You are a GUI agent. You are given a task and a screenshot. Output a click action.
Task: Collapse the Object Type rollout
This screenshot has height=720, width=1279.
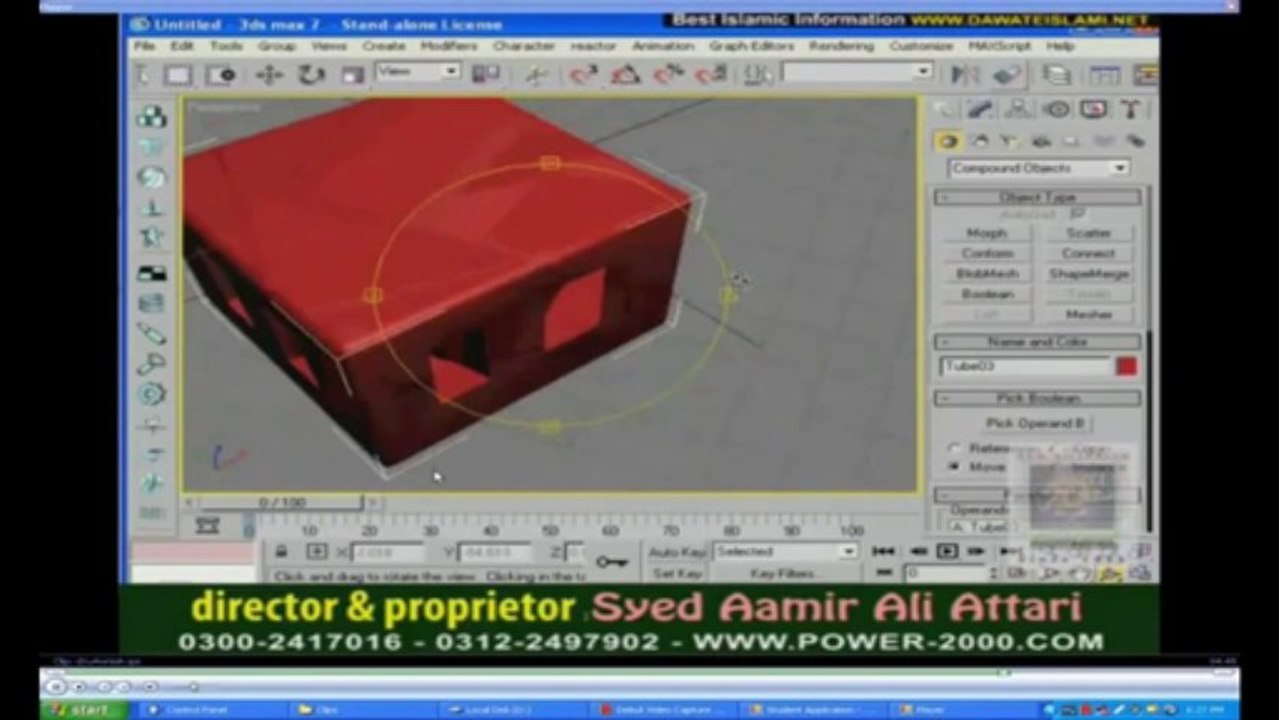point(1038,197)
